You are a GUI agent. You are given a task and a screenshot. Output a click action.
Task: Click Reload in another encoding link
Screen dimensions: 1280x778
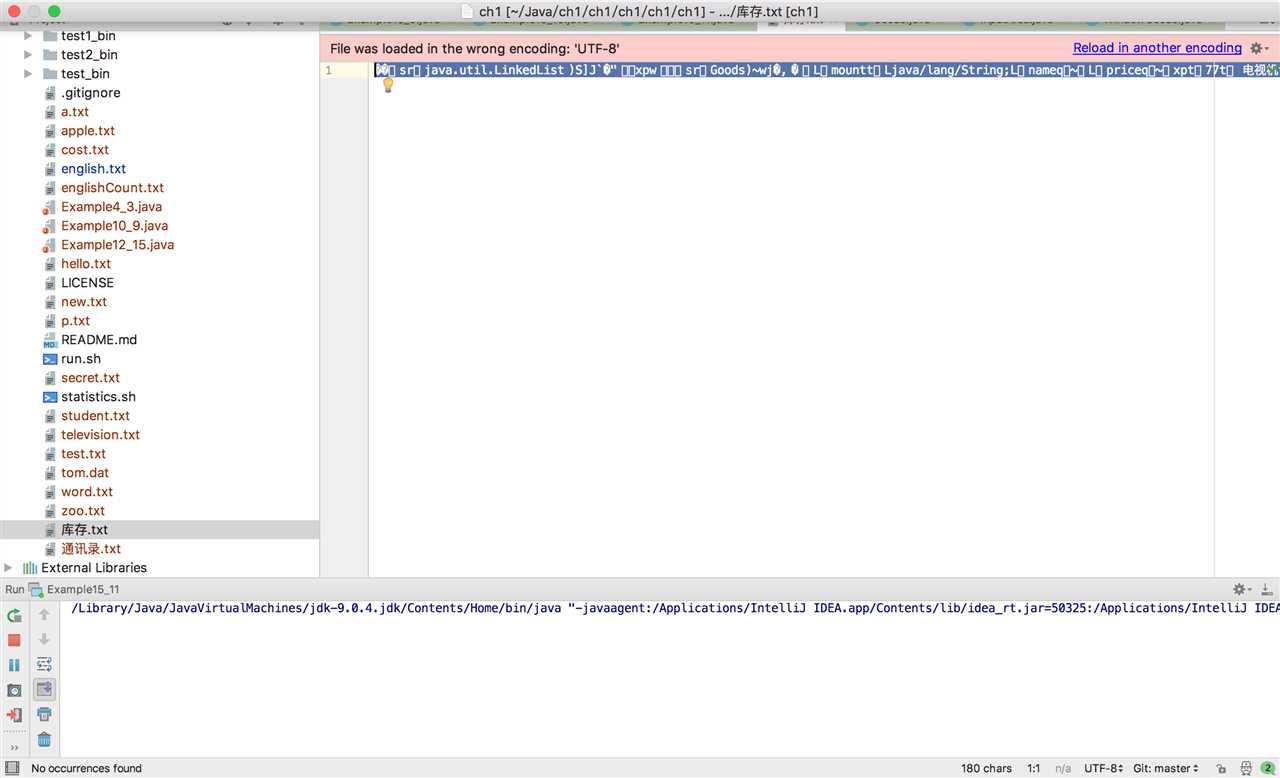pos(1157,48)
